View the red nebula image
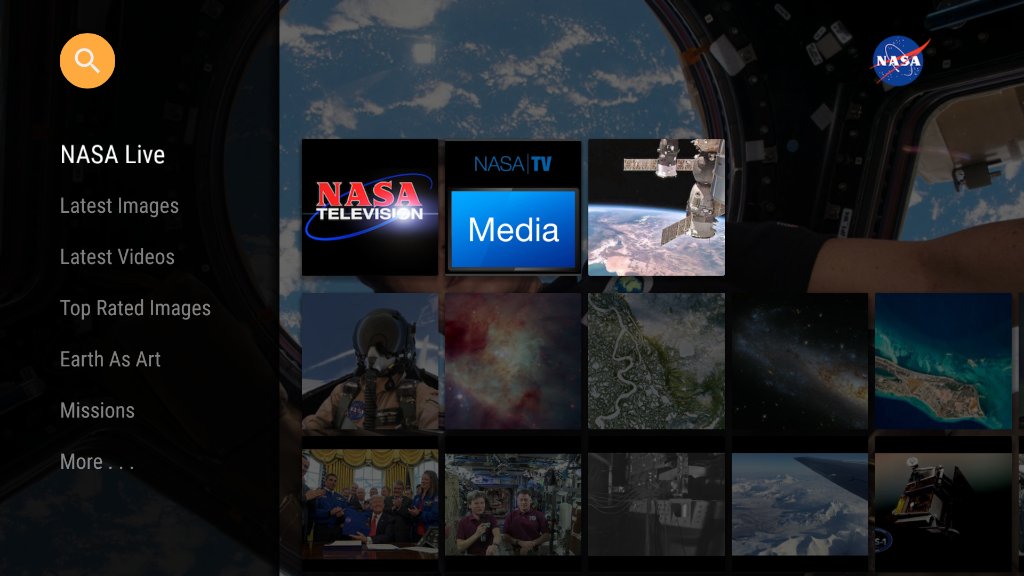Screen dimensions: 1024x576 point(513,361)
